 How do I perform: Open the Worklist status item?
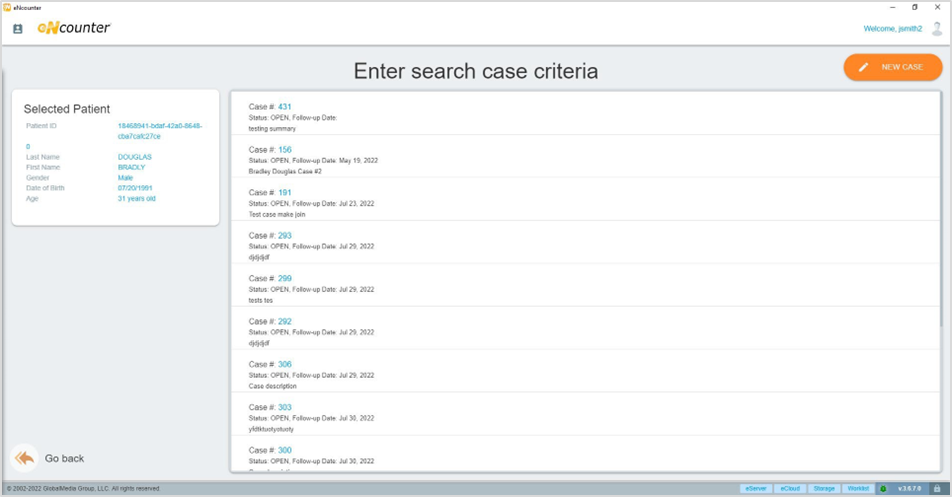coord(858,489)
